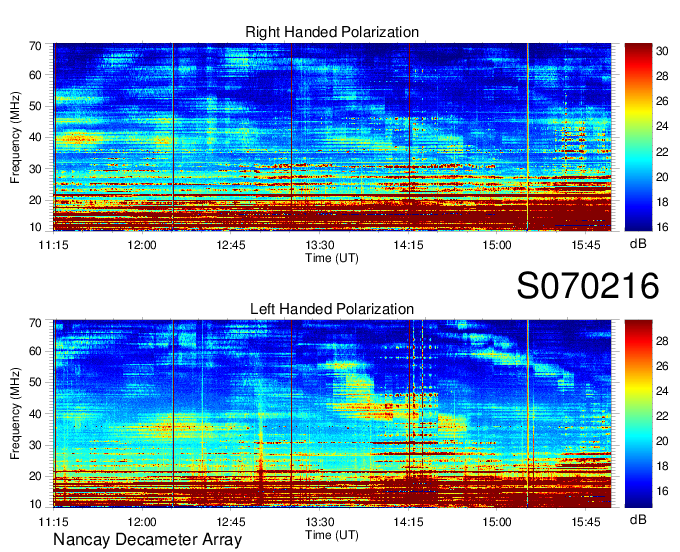Click the 'Nancay Decameter Array' caption
The image size is (680, 552).
coord(147,540)
